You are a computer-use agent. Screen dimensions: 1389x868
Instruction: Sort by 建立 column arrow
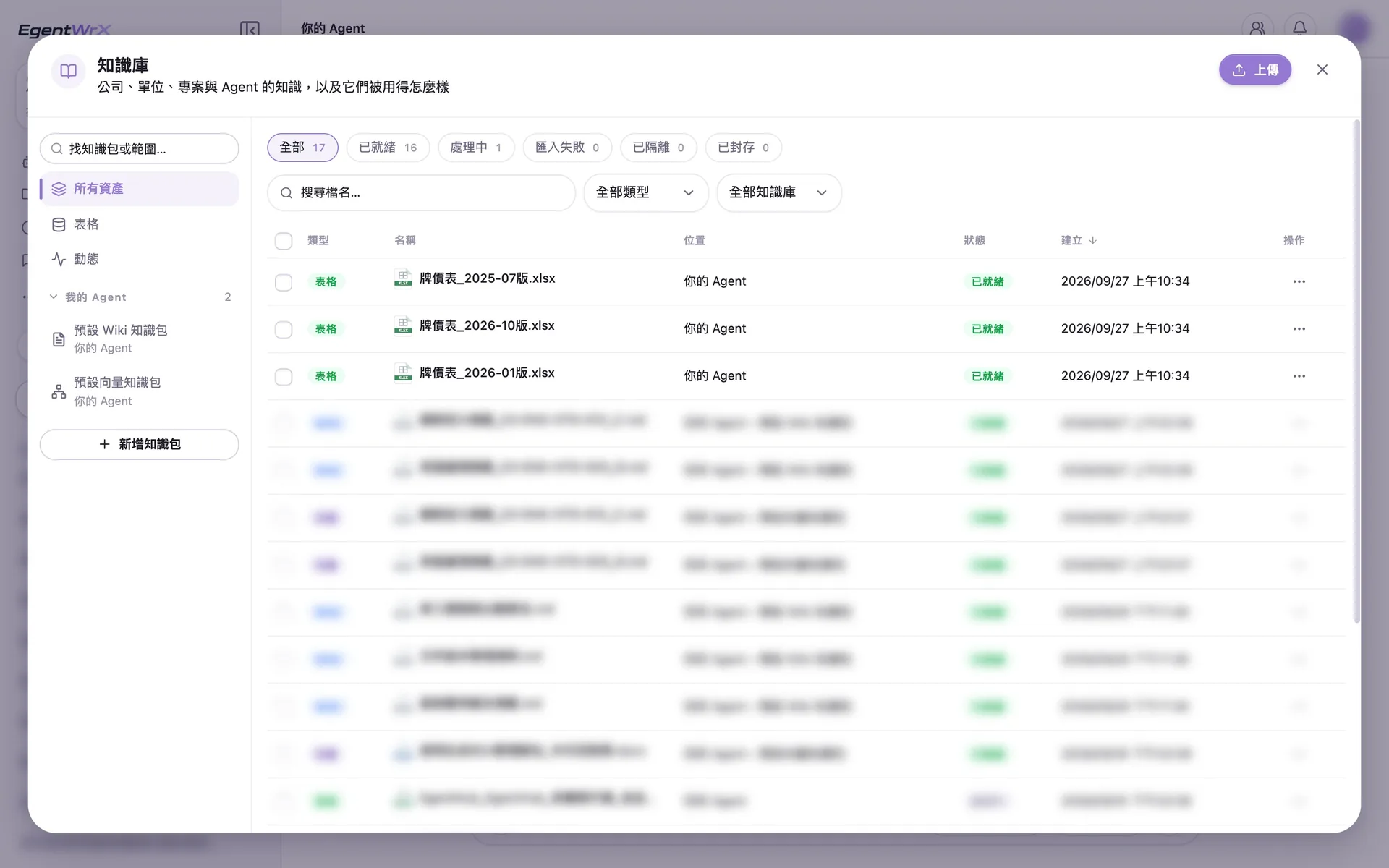(x=1092, y=240)
